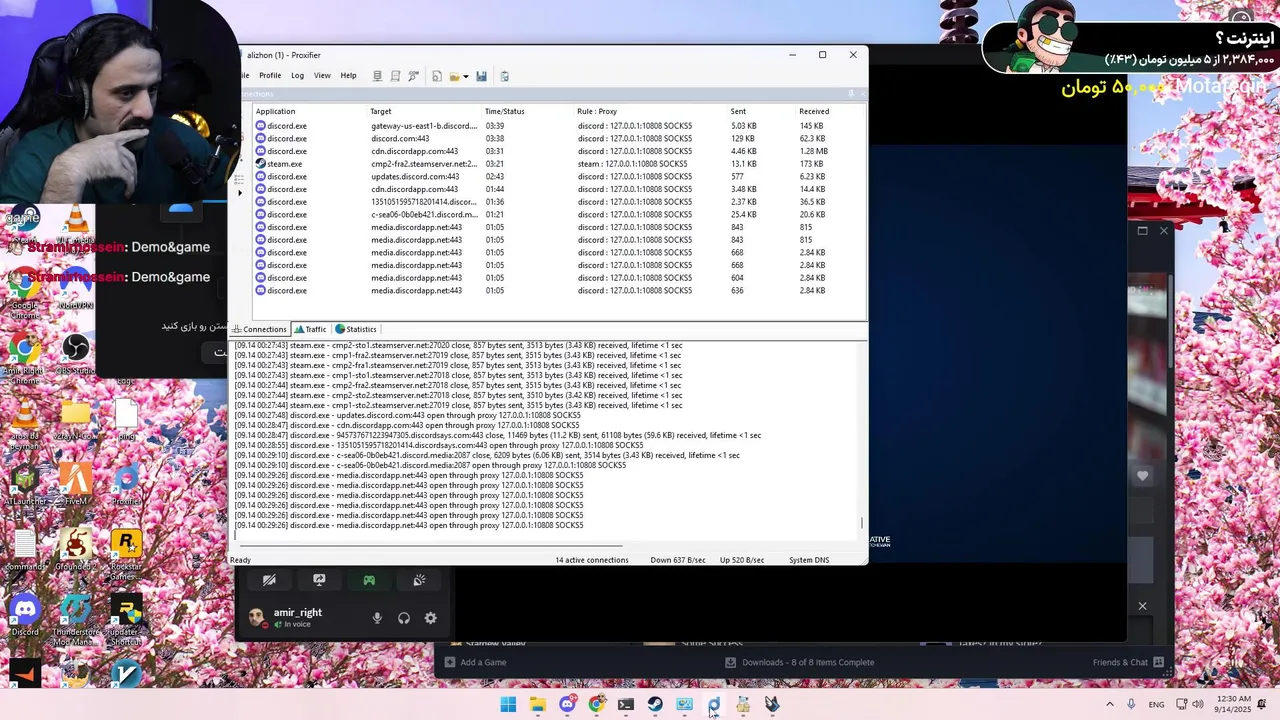Click 'Add a Game' in Steam
Viewport: 1280px width, 720px height.
tap(476, 662)
